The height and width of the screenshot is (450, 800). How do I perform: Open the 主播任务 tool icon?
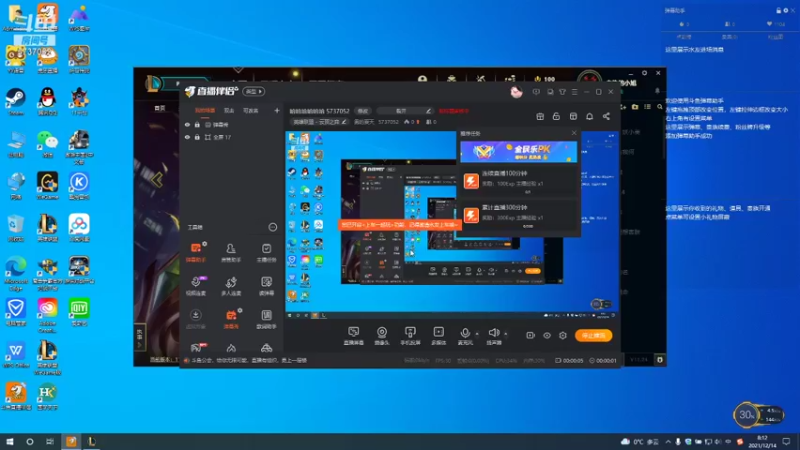coord(266,253)
